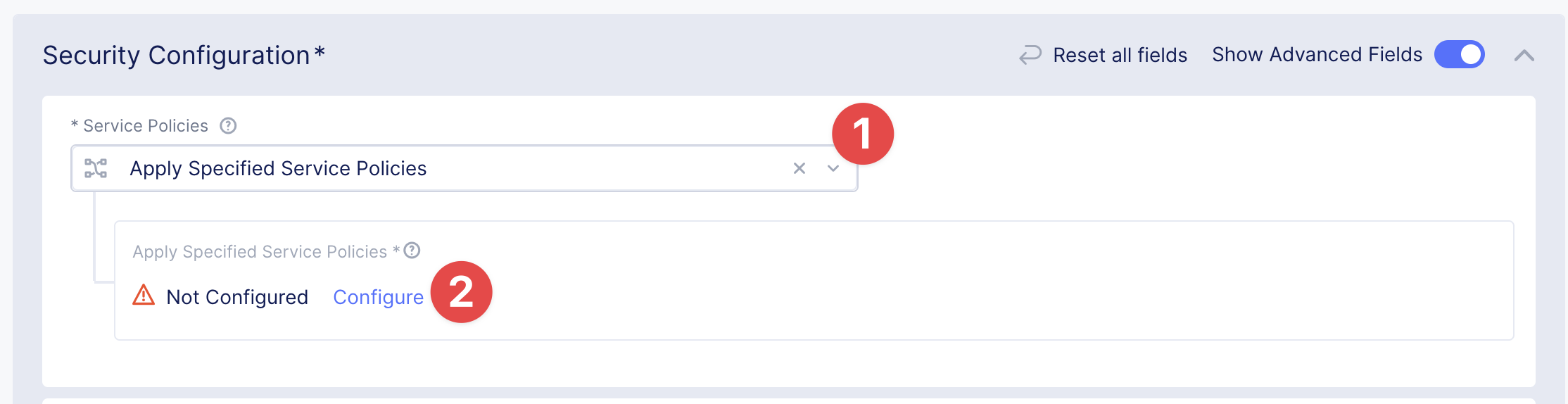Open help for Apply Specified Service Policies
The height and width of the screenshot is (404, 1568).
412,251
